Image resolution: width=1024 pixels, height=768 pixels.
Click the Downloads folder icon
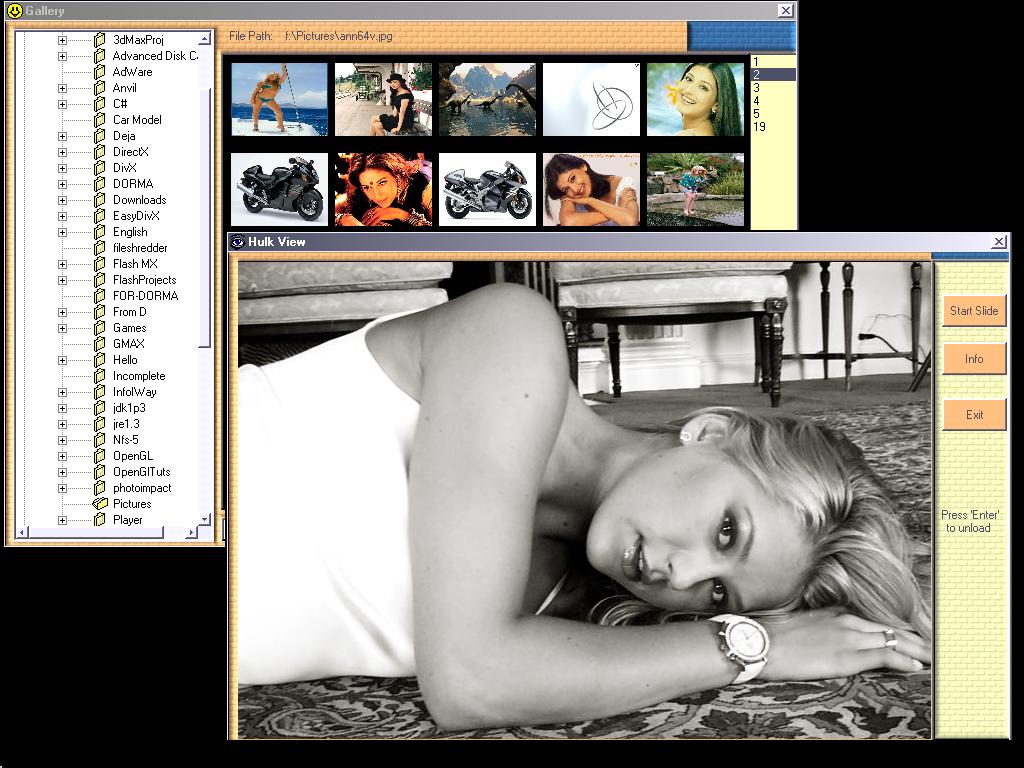click(100, 200)
